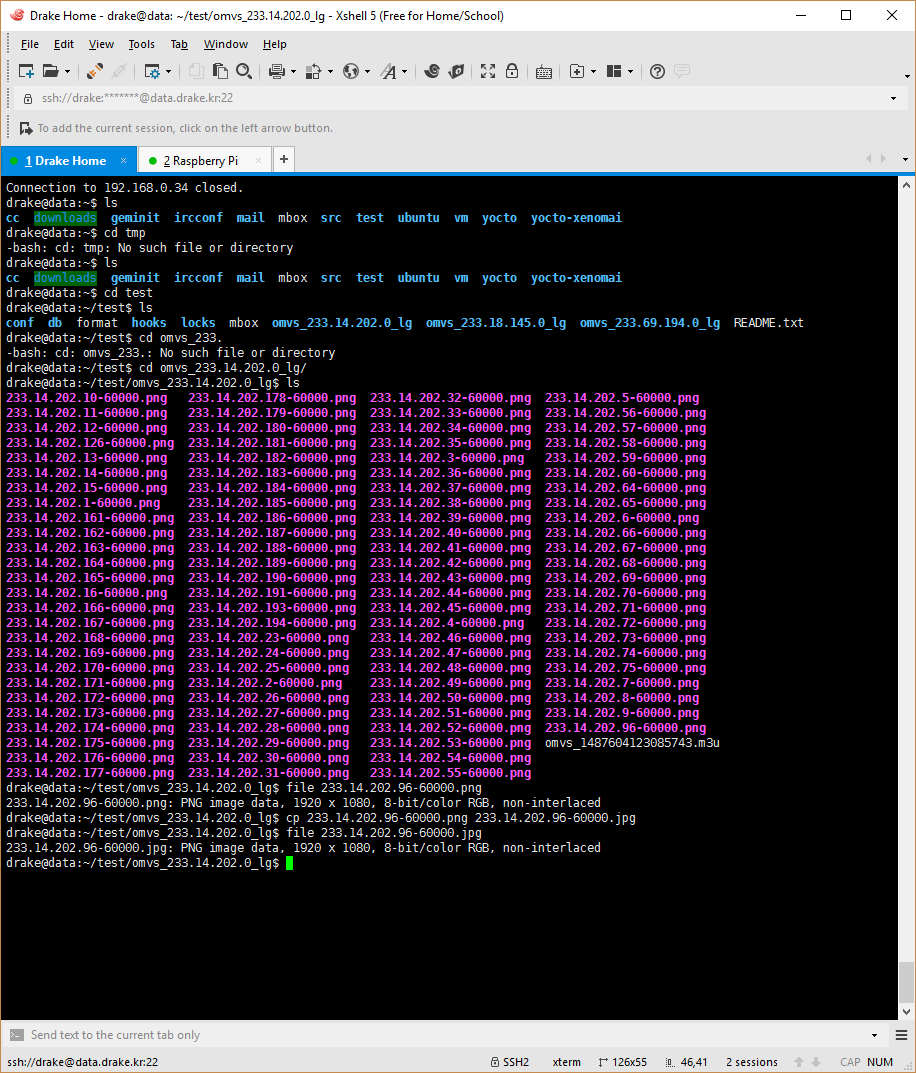Open the compose bar options menu
The height and width of the screenshot is (1073, 916).
875,1035
